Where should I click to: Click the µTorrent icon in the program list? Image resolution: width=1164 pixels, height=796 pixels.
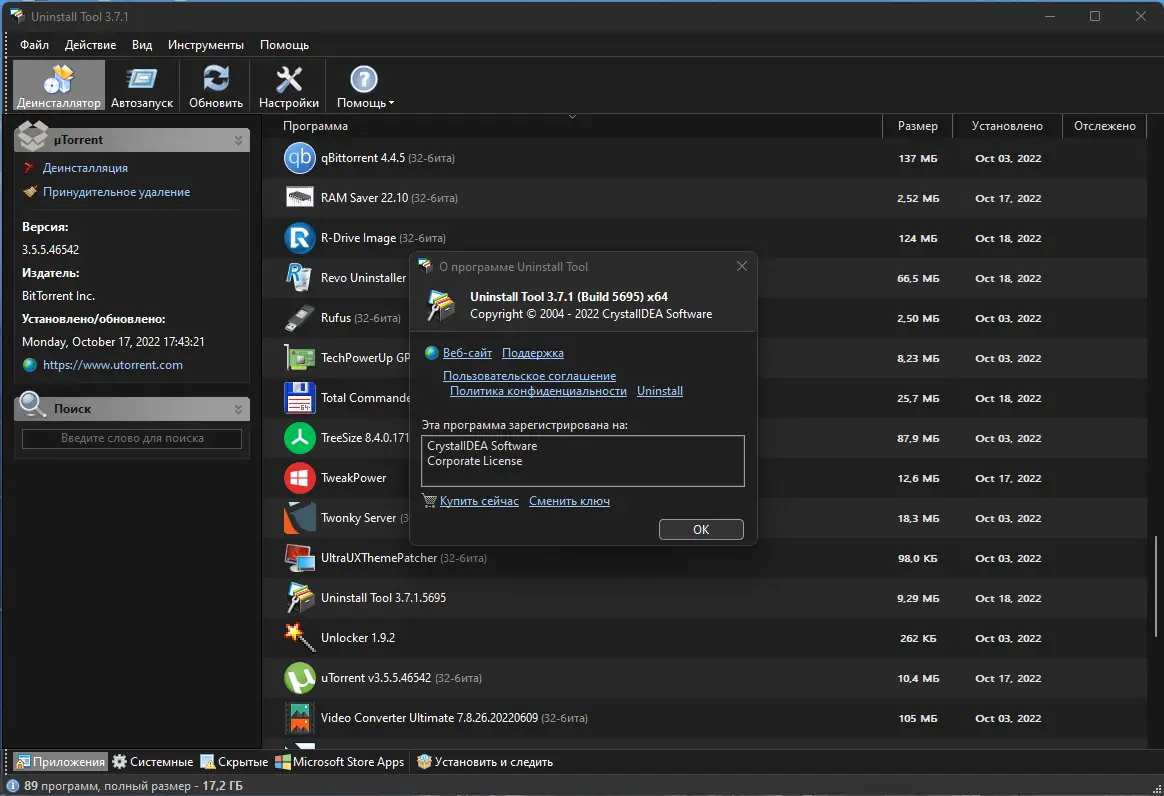(299, 678)
